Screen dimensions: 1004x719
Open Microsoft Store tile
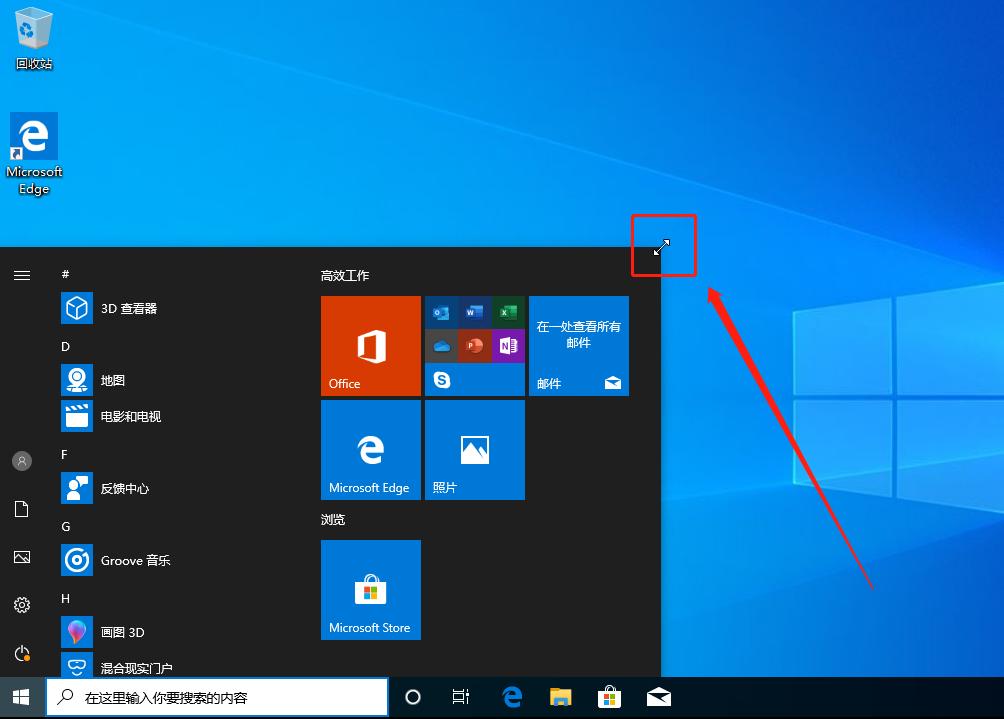[370, 589]
